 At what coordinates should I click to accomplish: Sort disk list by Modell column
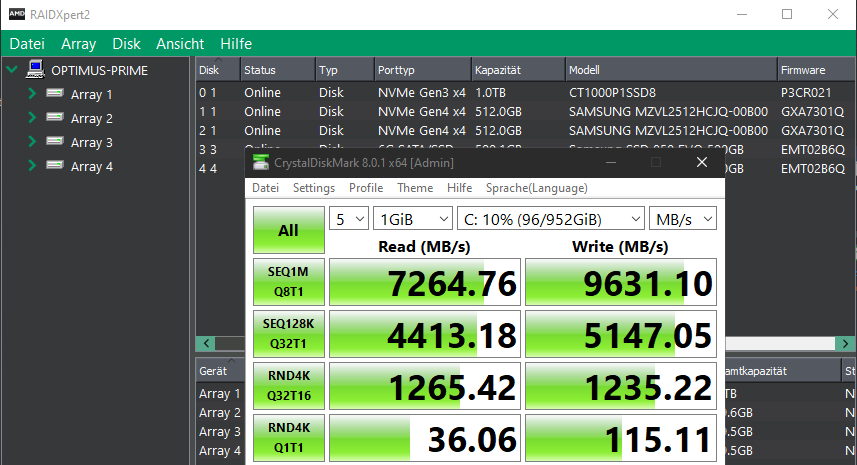tap(671, 70)
